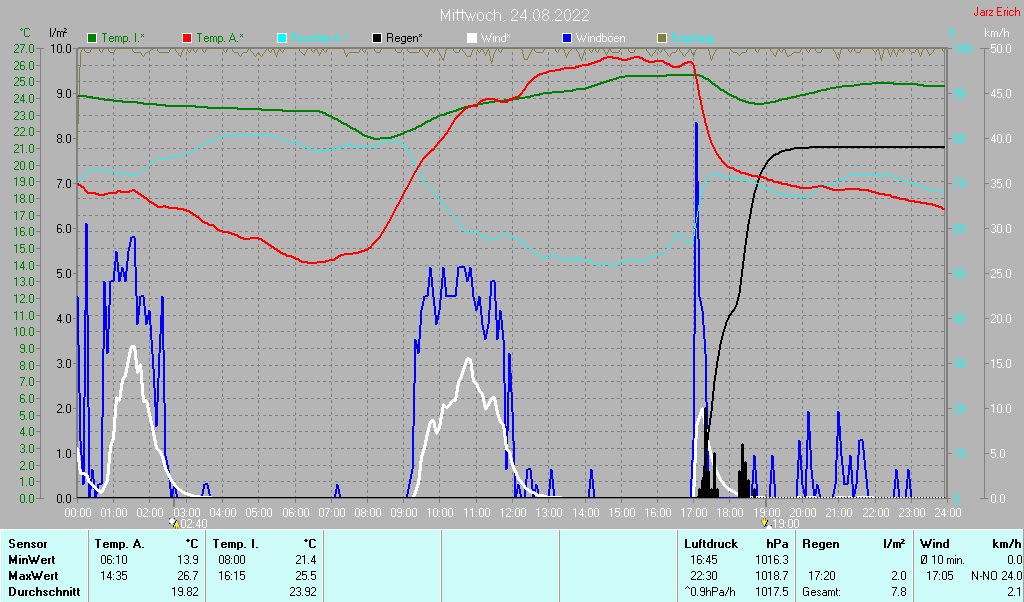Image resolution: width=1024 pixels, height=602 pixels.
Task: Click the 19:00 marker below the time axis
Action: 781,523
